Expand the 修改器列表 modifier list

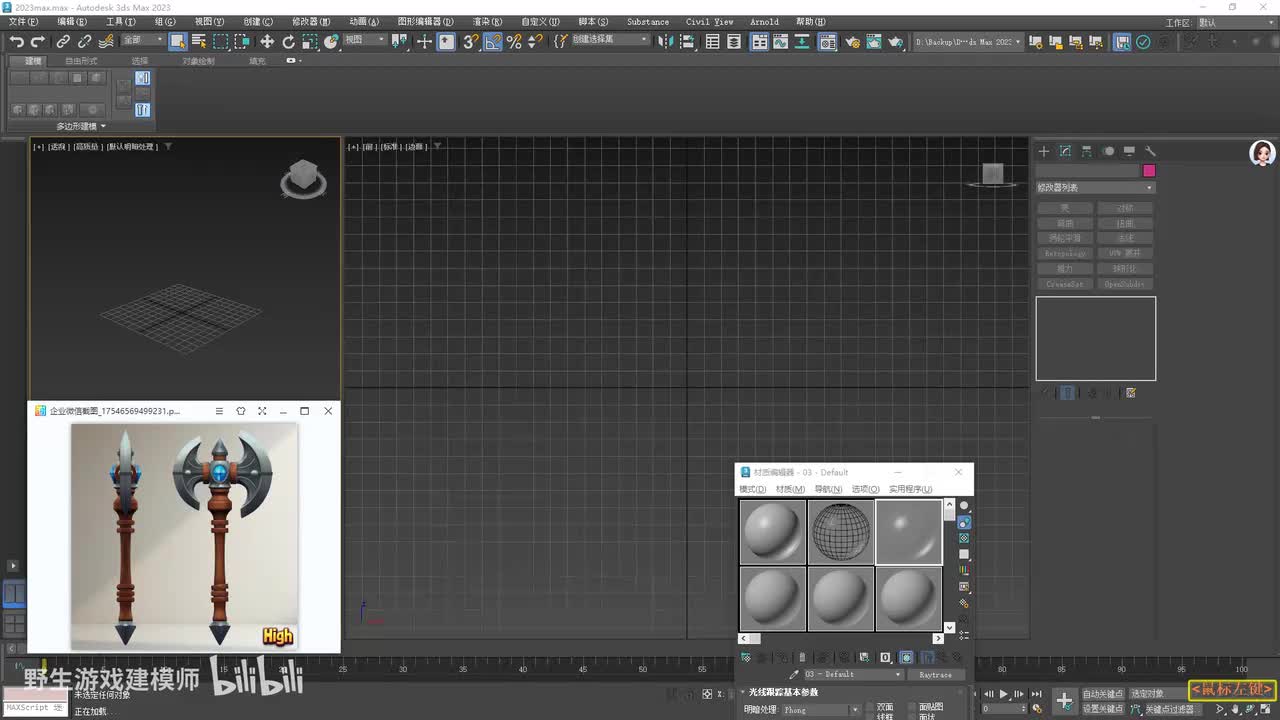(1095, 188)
